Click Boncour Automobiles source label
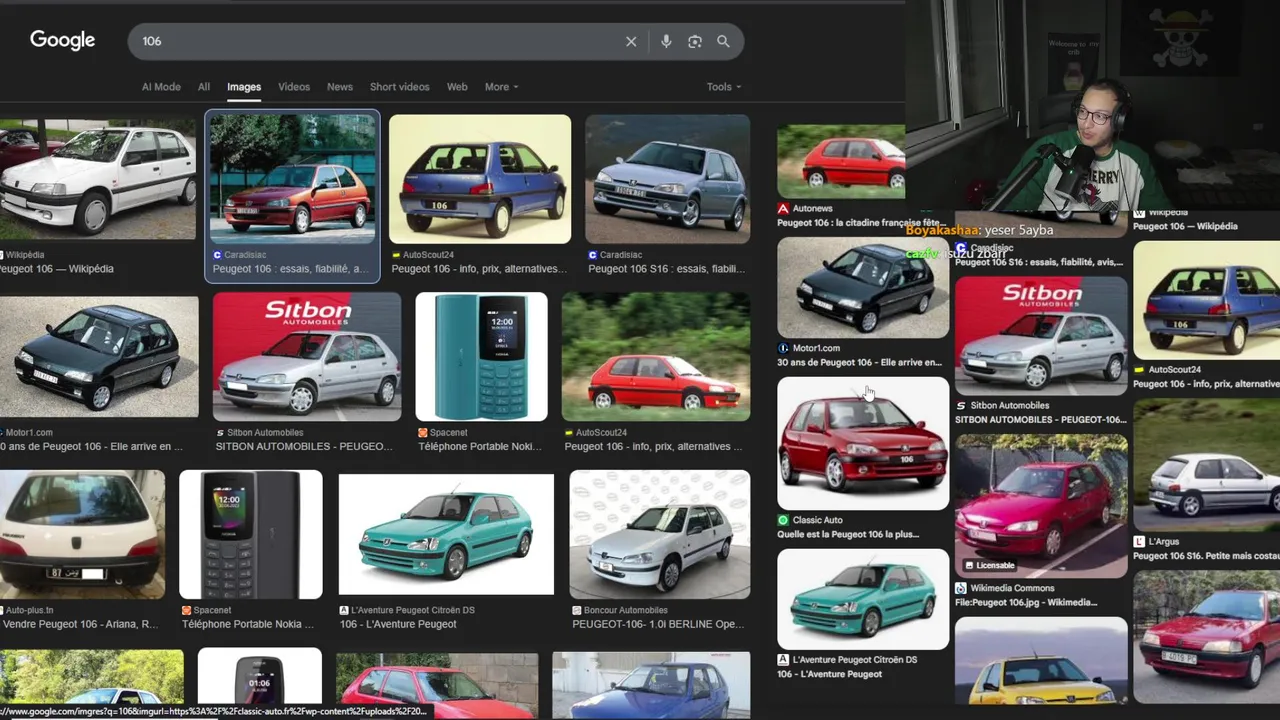The image size is (1280, 720). (625, 610)
